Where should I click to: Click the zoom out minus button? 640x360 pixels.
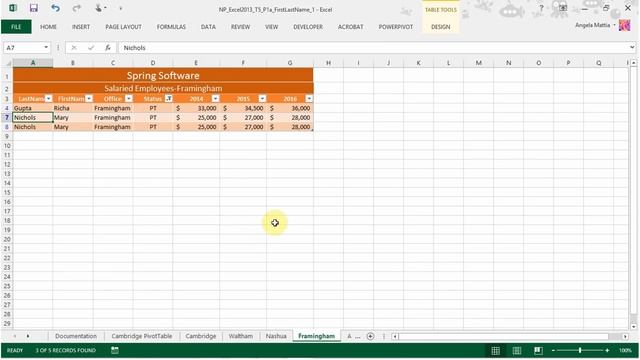pyautogui.click(x=553, y=350)
